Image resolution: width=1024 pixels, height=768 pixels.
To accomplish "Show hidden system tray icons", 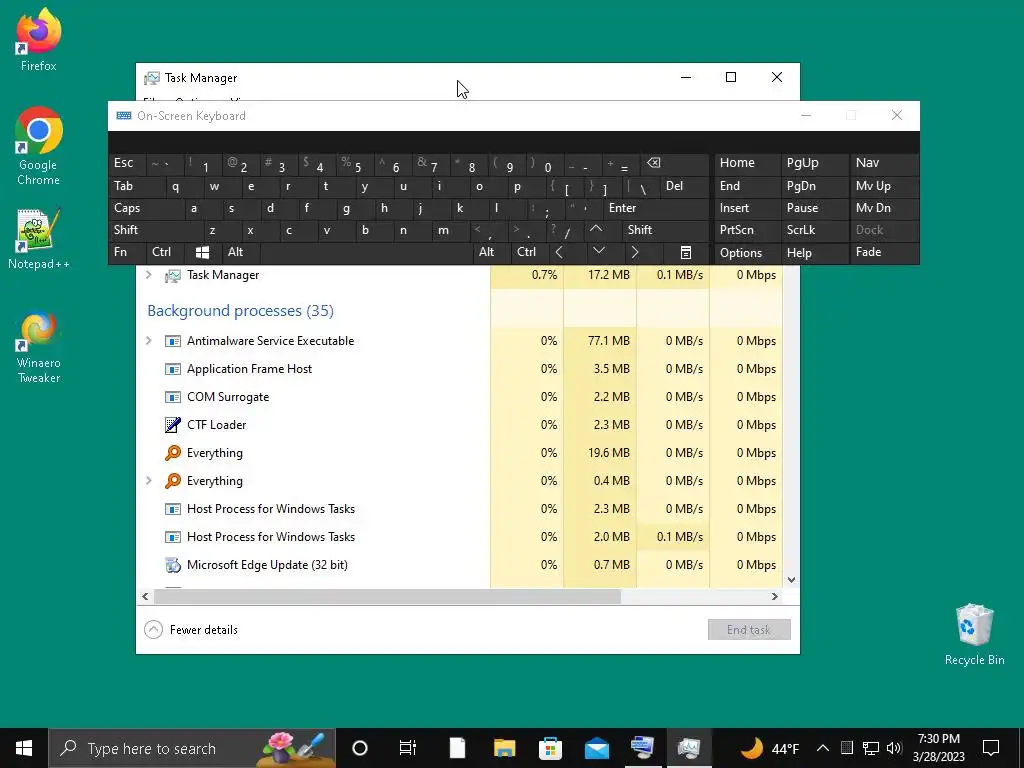I will pos(823,748).
